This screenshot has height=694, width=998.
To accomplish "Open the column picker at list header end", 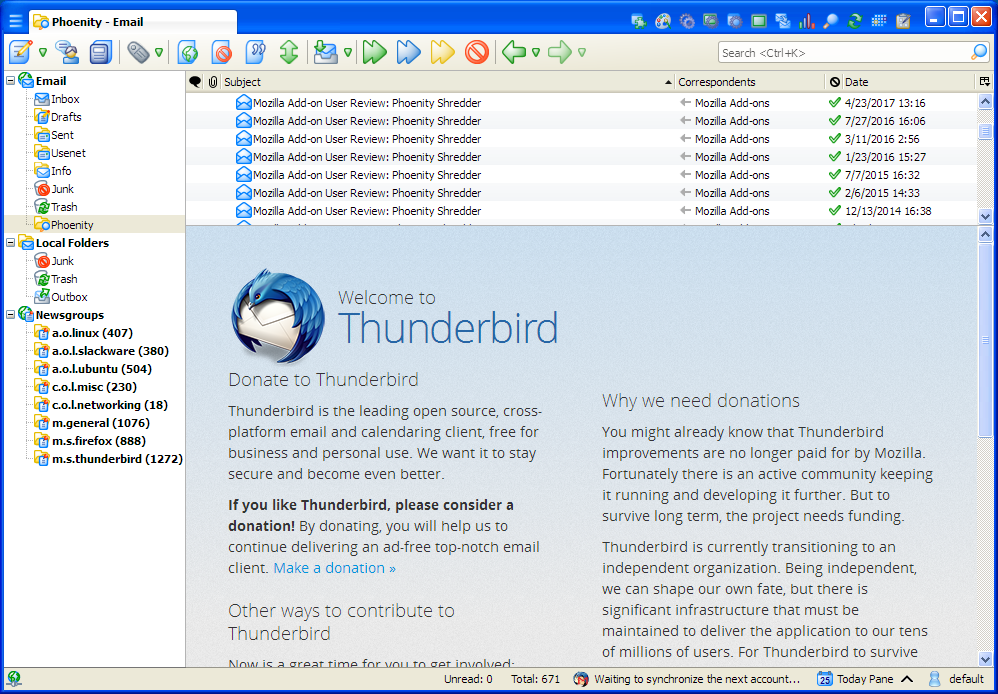I will [985, 81].
